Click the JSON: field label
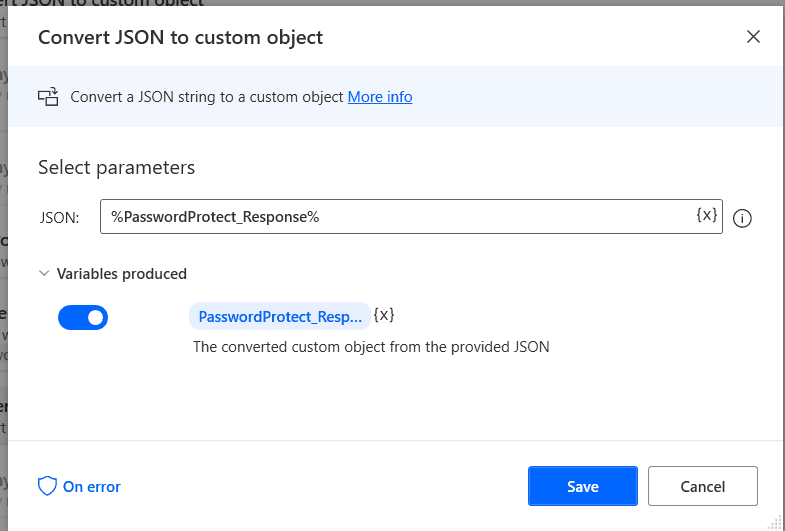Viewport: 785px width, 531px height. [x=59, y=217]
